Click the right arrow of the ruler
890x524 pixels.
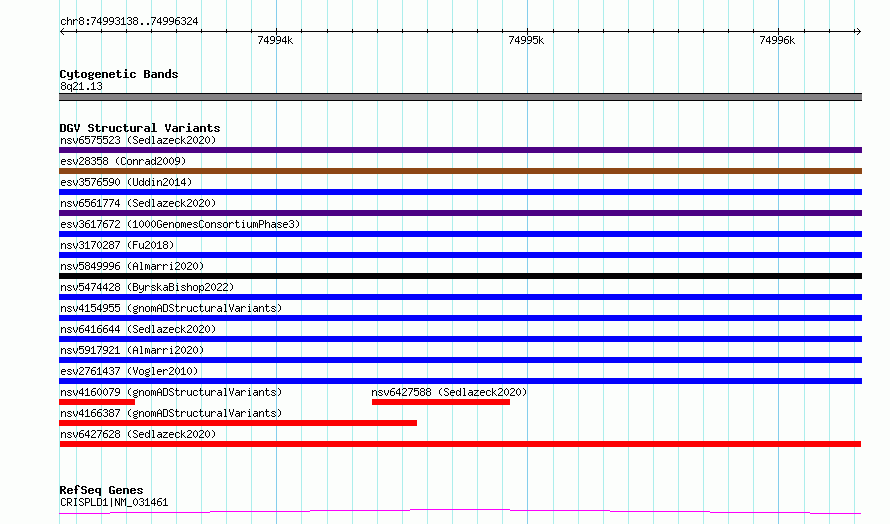tap(859, 32)
